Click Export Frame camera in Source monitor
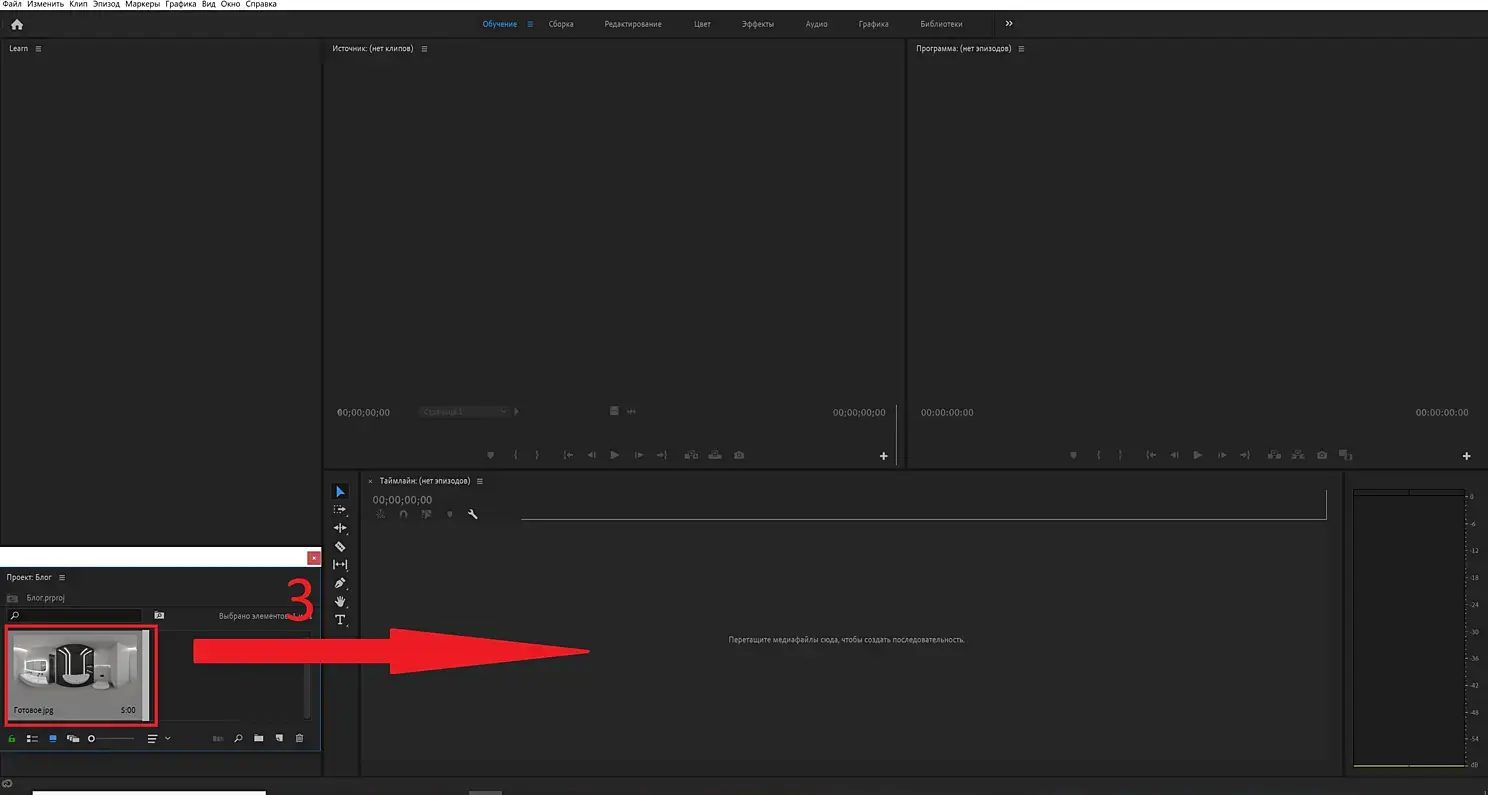This screenshot has height=795, width=1488. (739, 455)
